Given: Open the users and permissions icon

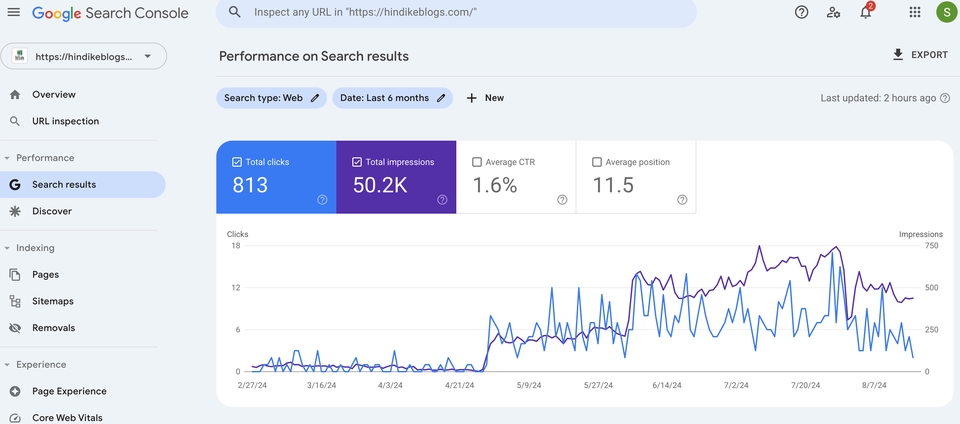Looking at the screenshot, I should (x=833, y=12).
